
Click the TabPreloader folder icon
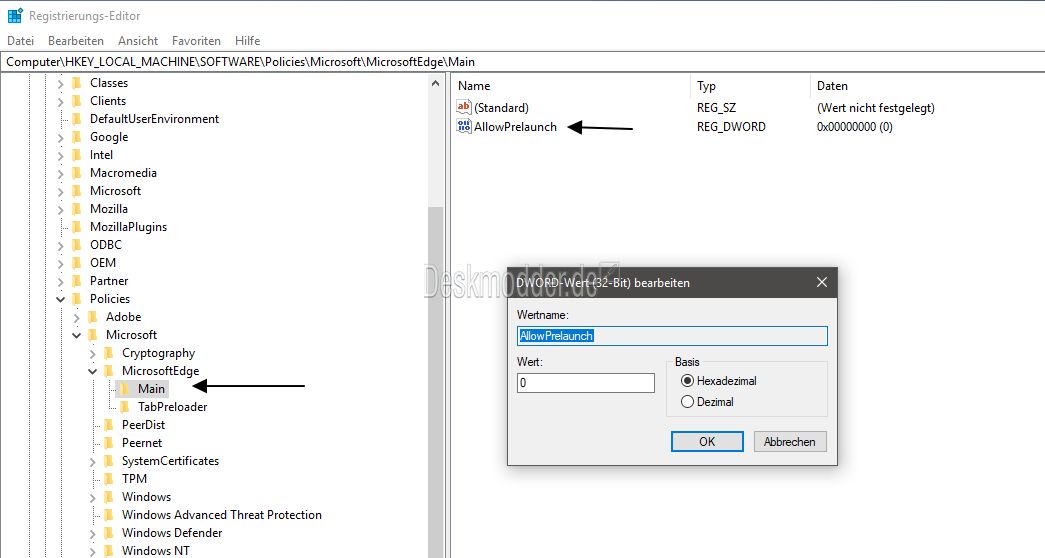coord(125,407)
